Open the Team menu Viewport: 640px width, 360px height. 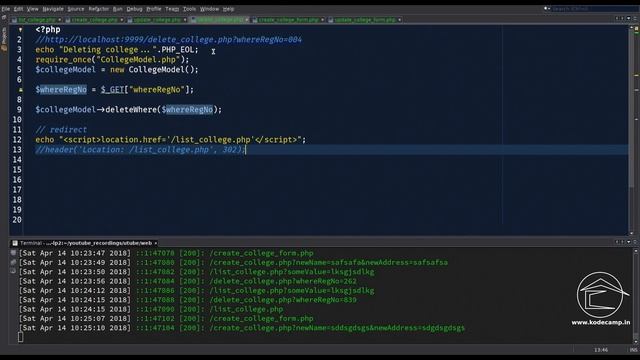click(x=172, y=9)
